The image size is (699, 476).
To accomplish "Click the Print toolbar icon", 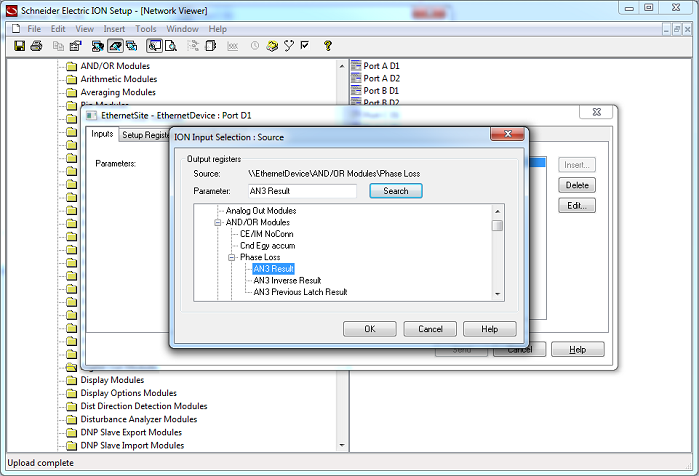I will pyautogui.click(x=37, y=45).
